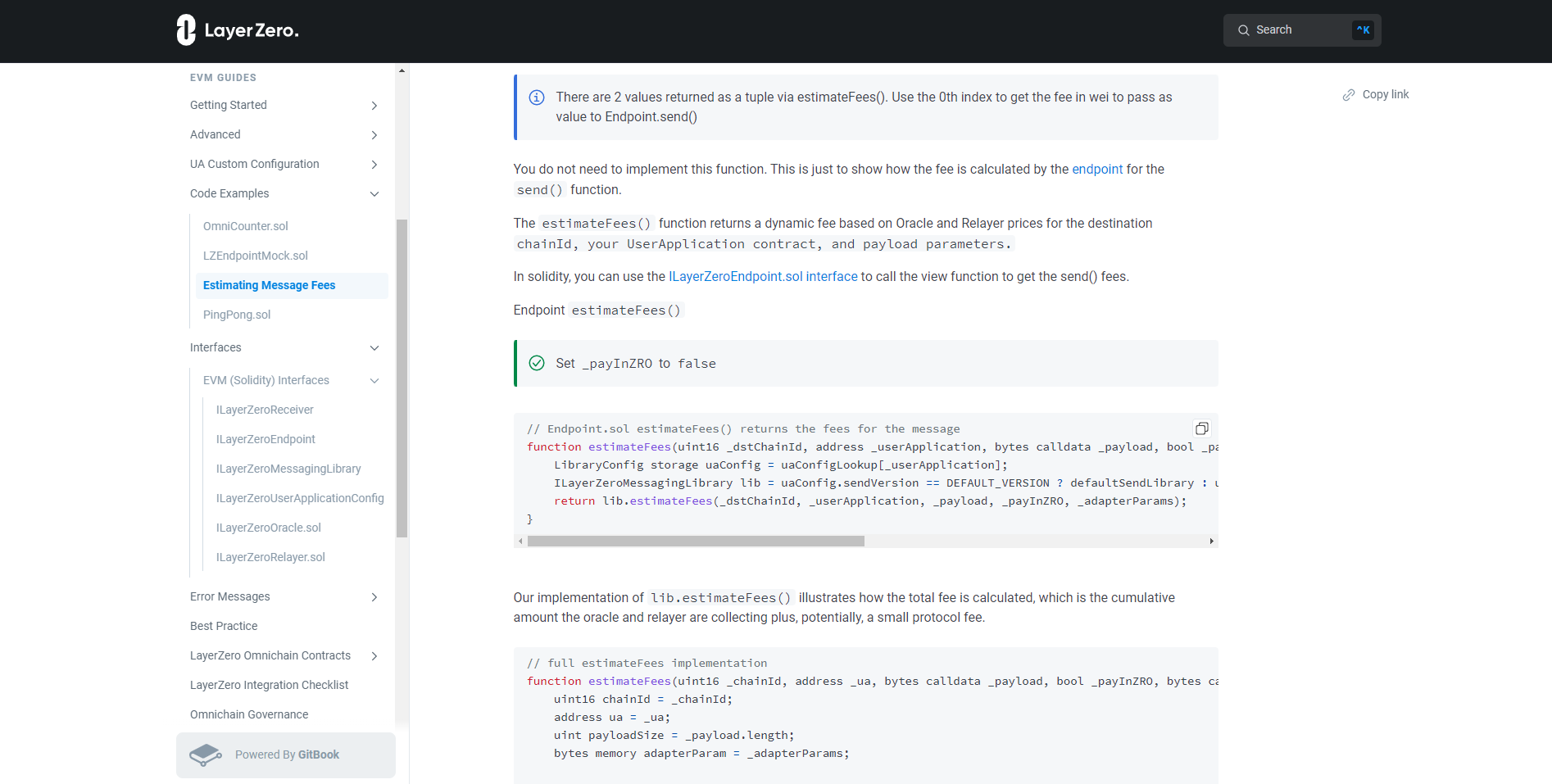1552x784 pixels.
Task: Expand the Error Messages section
Action: coord(374,597)
